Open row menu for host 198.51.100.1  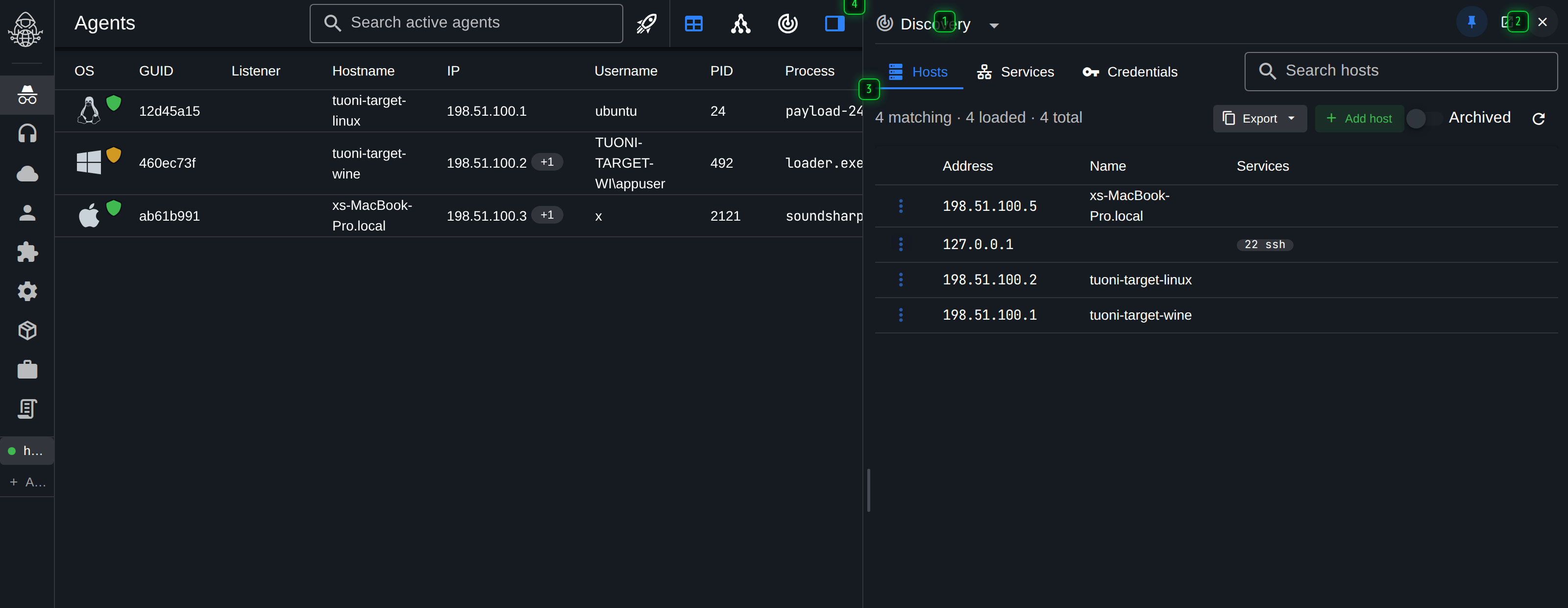pyautogui.click(x=901, y=315)
